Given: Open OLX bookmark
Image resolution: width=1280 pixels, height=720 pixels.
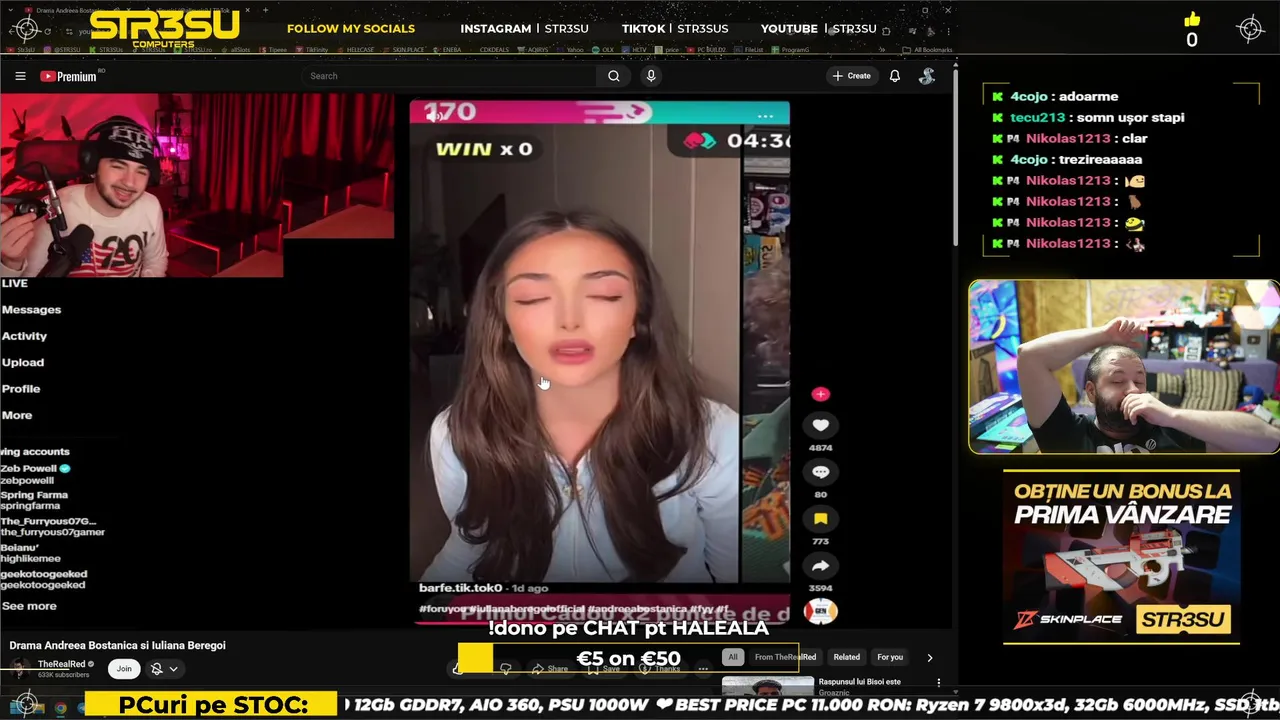Looking at the screenshot, I should [602, 50].
